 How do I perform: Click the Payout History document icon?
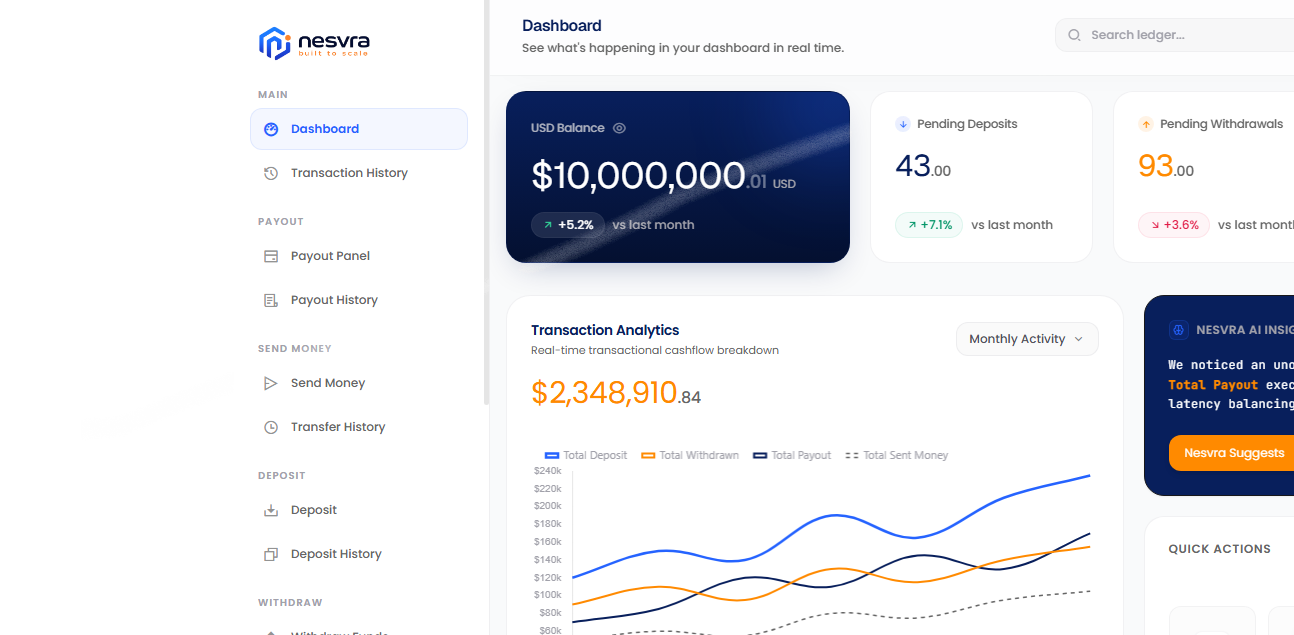pyautogui.click(x=271, y=300)
